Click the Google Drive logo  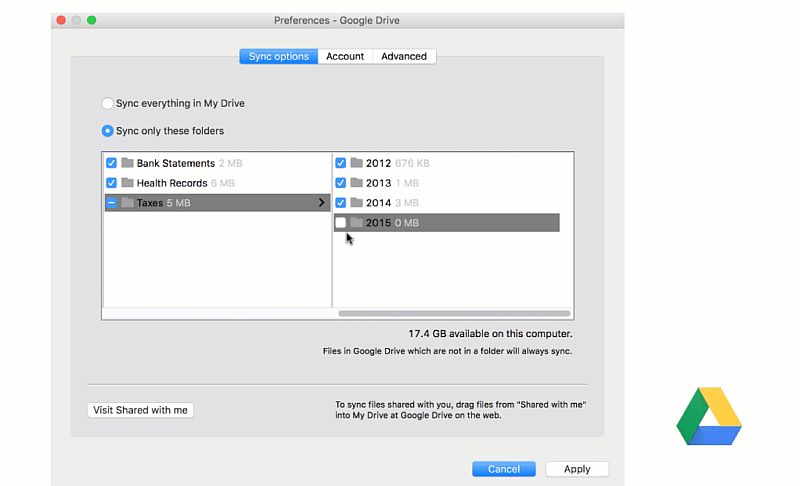pyautogui.click(x=709, y=416)
